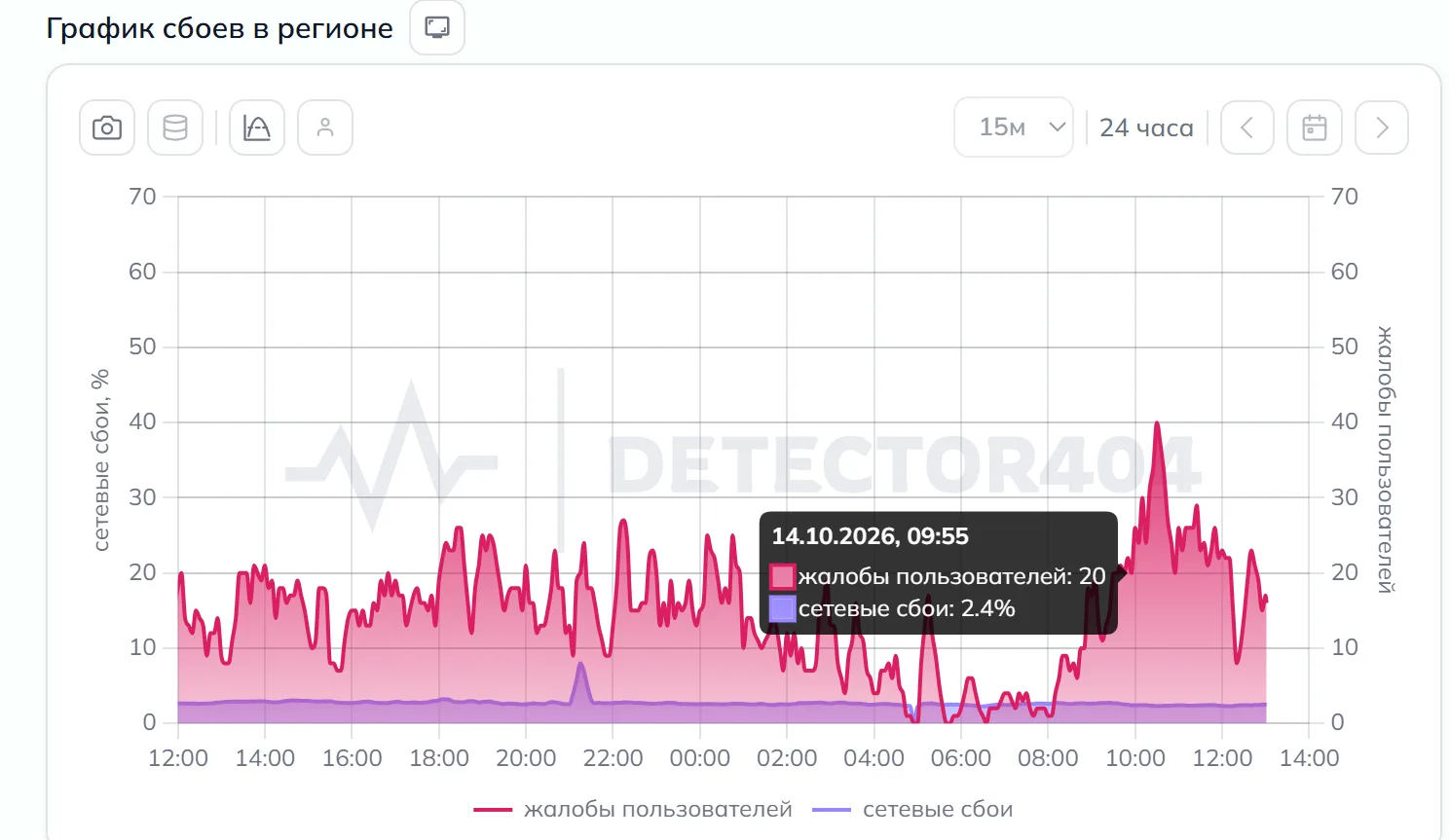Click the camera screenshot icon
This screenshot has width=1450, height=840.
pyautogui.click(x=107, y=128)
